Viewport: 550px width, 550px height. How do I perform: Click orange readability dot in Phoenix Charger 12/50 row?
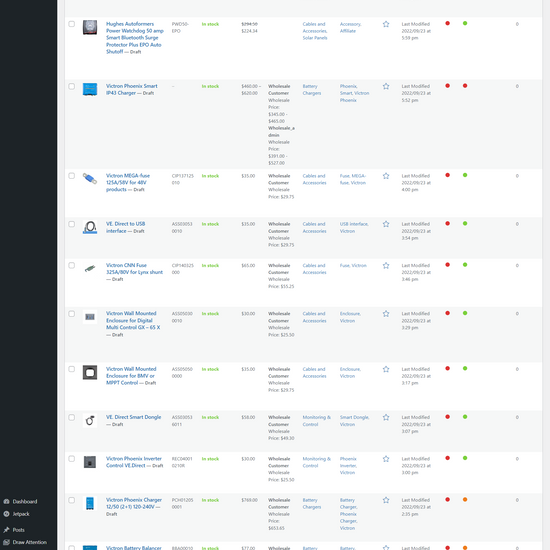point(465,499)
